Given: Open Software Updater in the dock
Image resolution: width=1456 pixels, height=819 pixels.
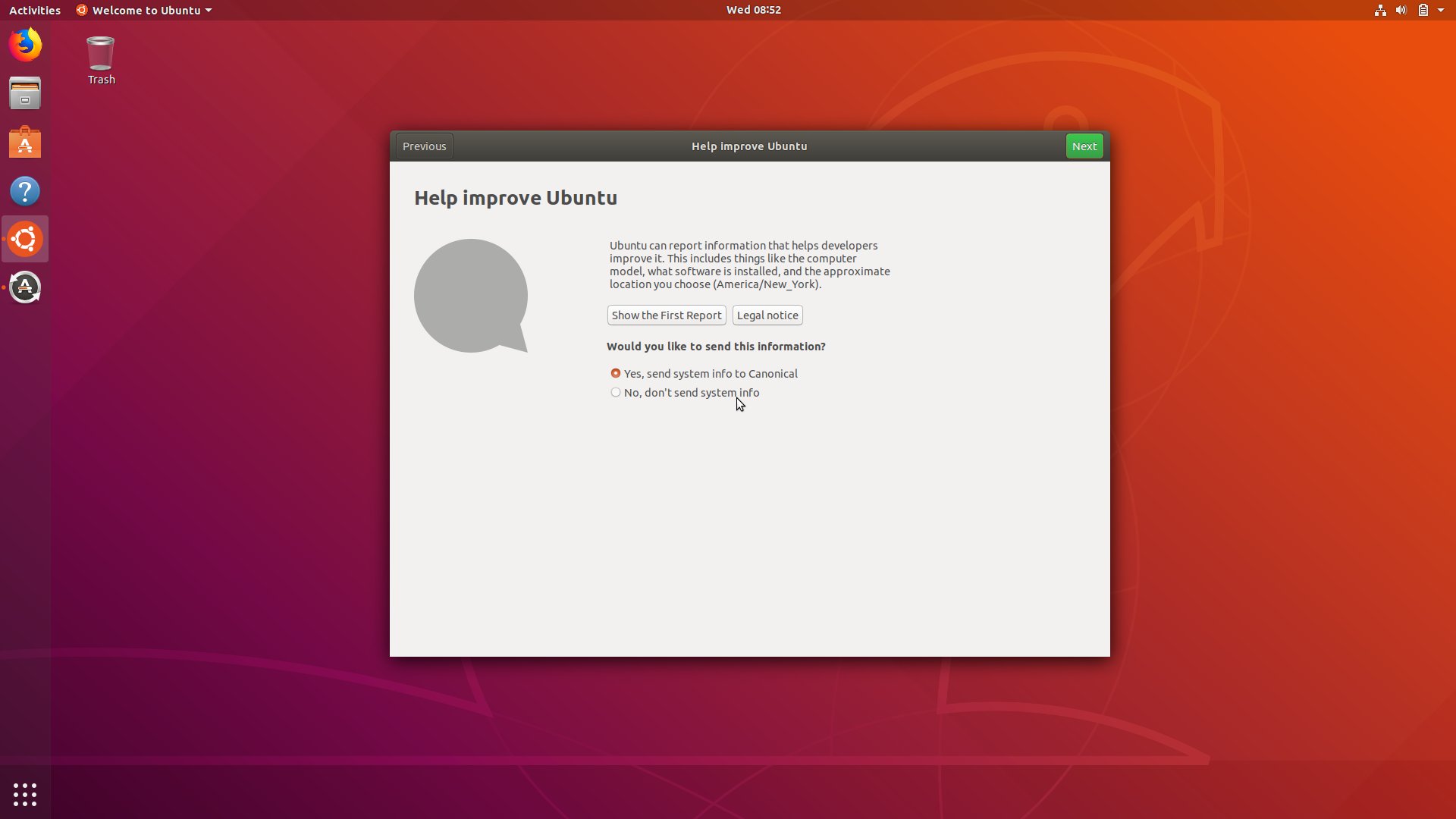Looking at the screenshot, I should [x=25, y=287].
